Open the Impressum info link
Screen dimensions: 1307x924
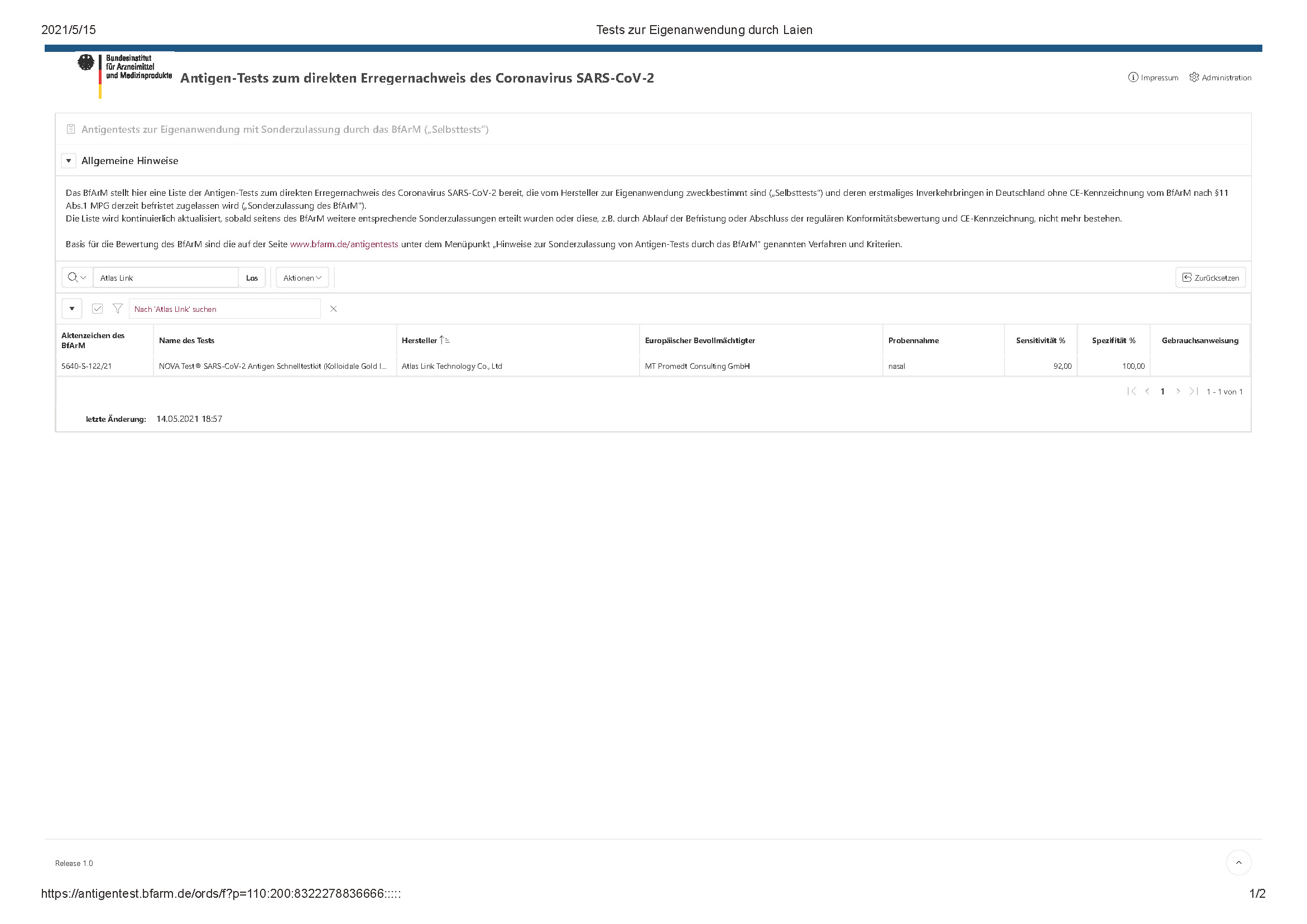(x=1154, y=78)
